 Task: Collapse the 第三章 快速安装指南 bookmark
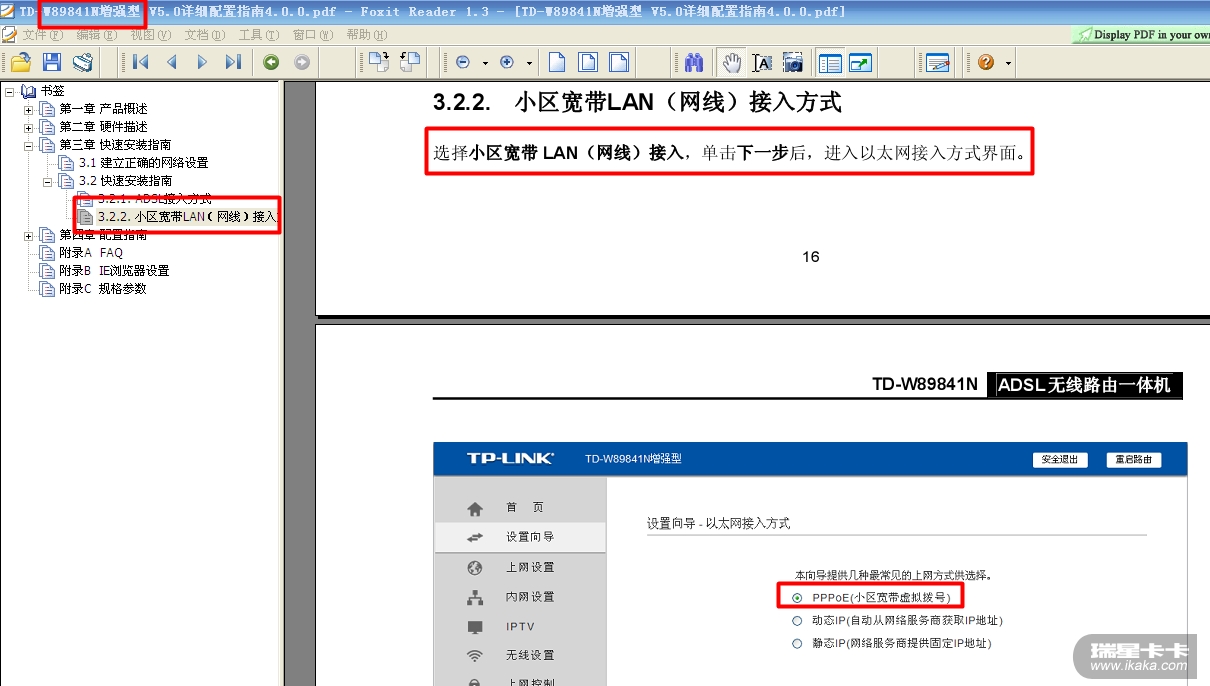[x=29, y=145]
